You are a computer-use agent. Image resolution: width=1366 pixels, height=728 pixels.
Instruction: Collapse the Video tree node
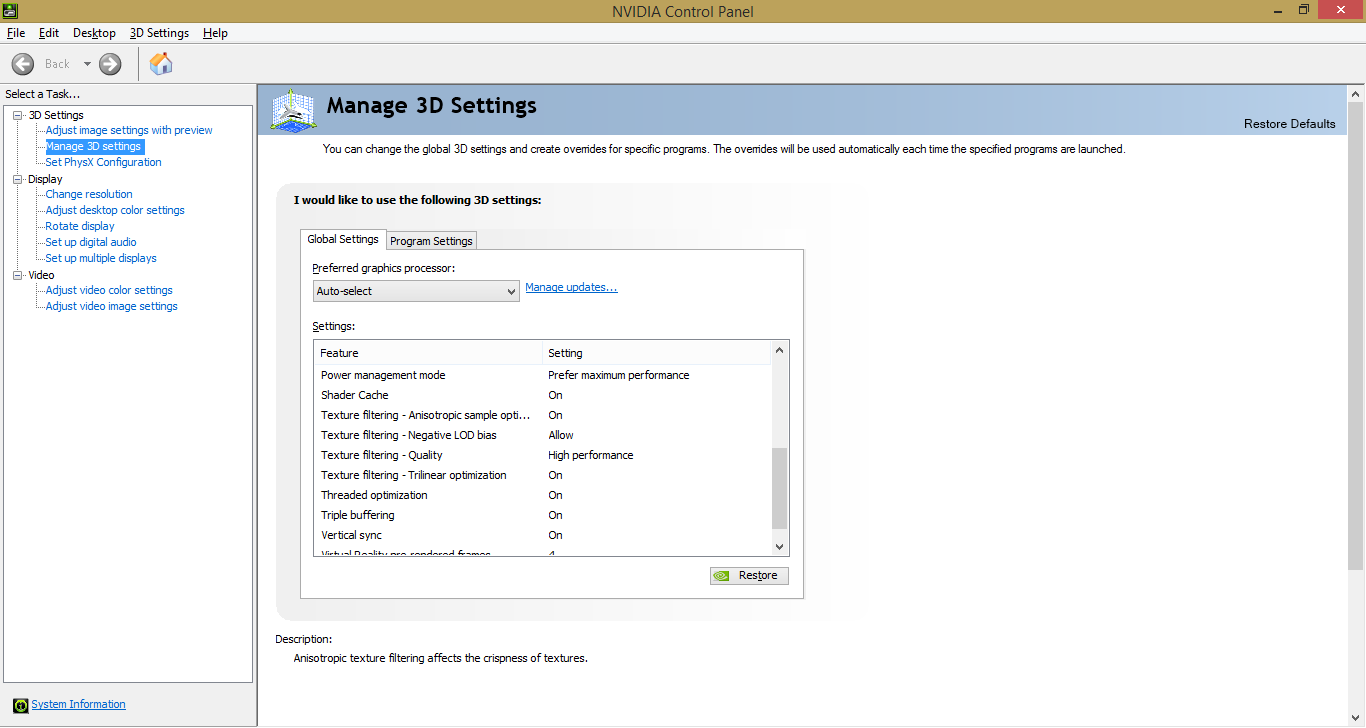coord(17,275)
